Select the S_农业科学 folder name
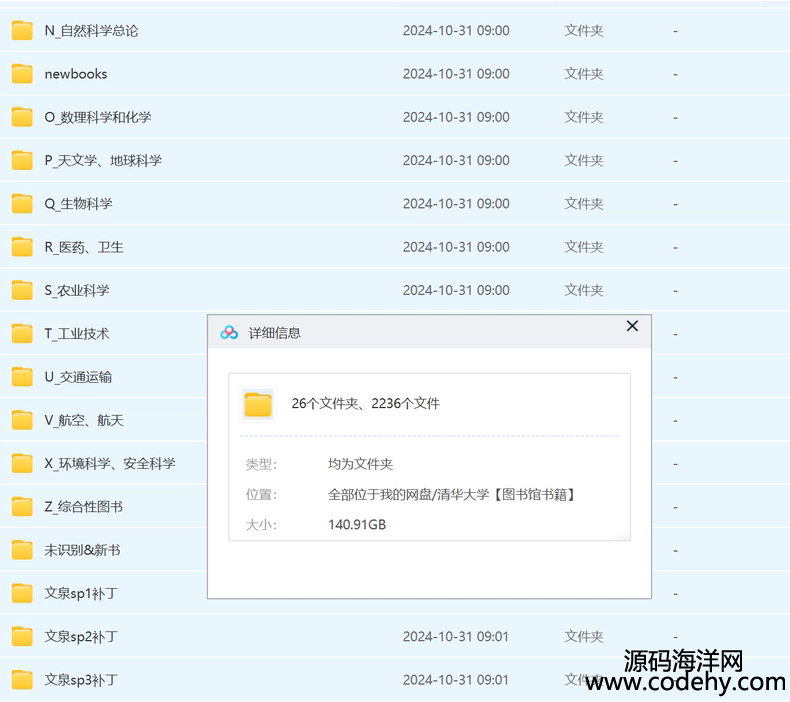The width and height of the screenshot is (790, 702). [77, 291]
